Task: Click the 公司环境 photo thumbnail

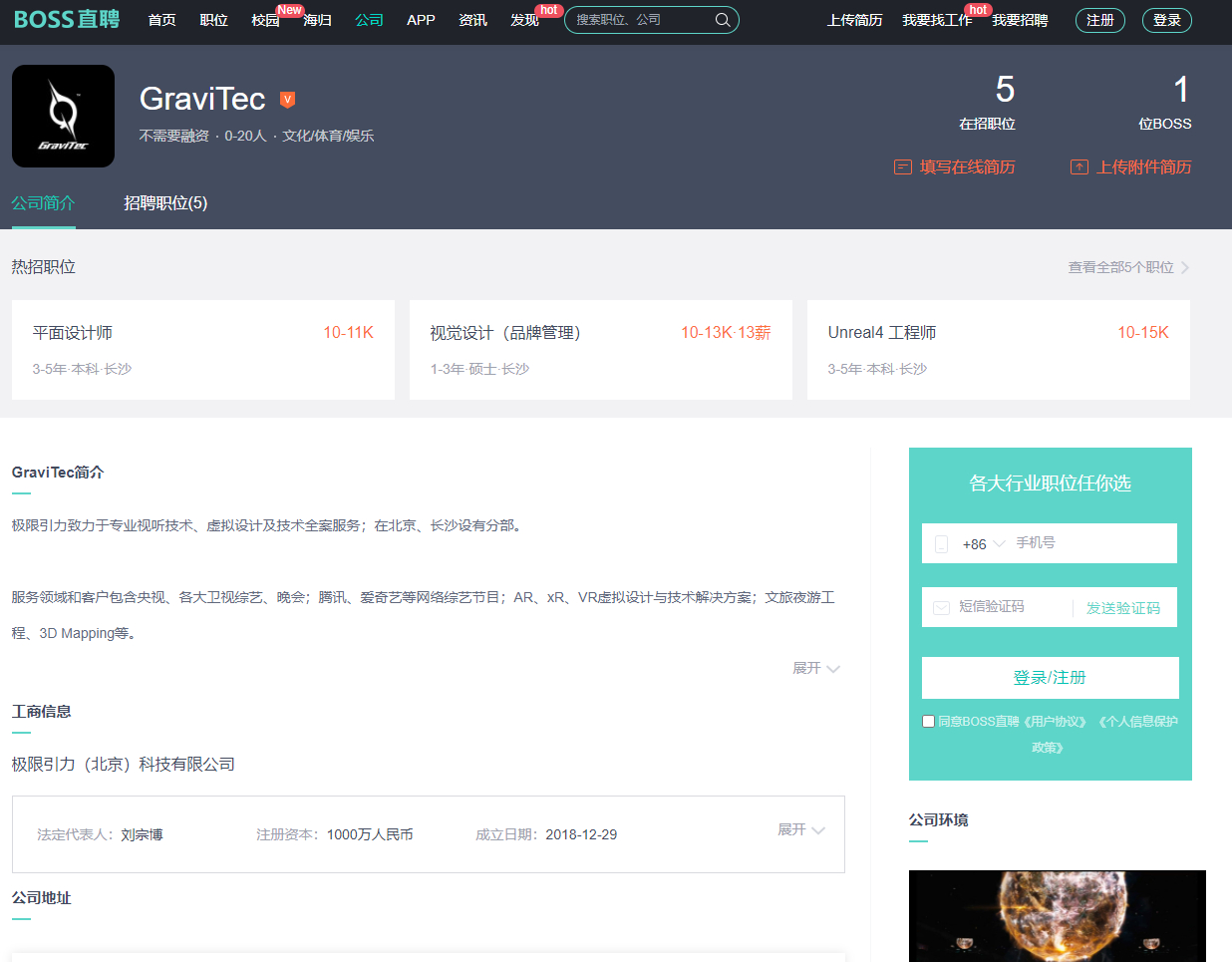Action: 1058,916
